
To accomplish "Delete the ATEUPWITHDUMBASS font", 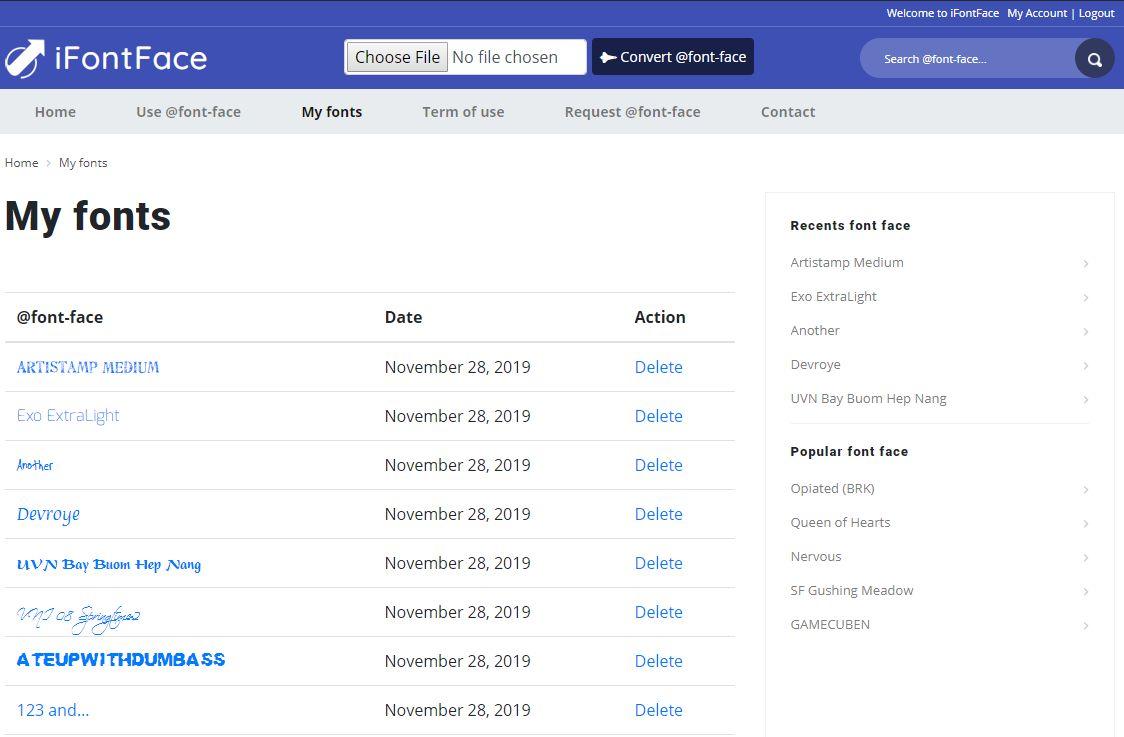I will [x=658, y=661].
